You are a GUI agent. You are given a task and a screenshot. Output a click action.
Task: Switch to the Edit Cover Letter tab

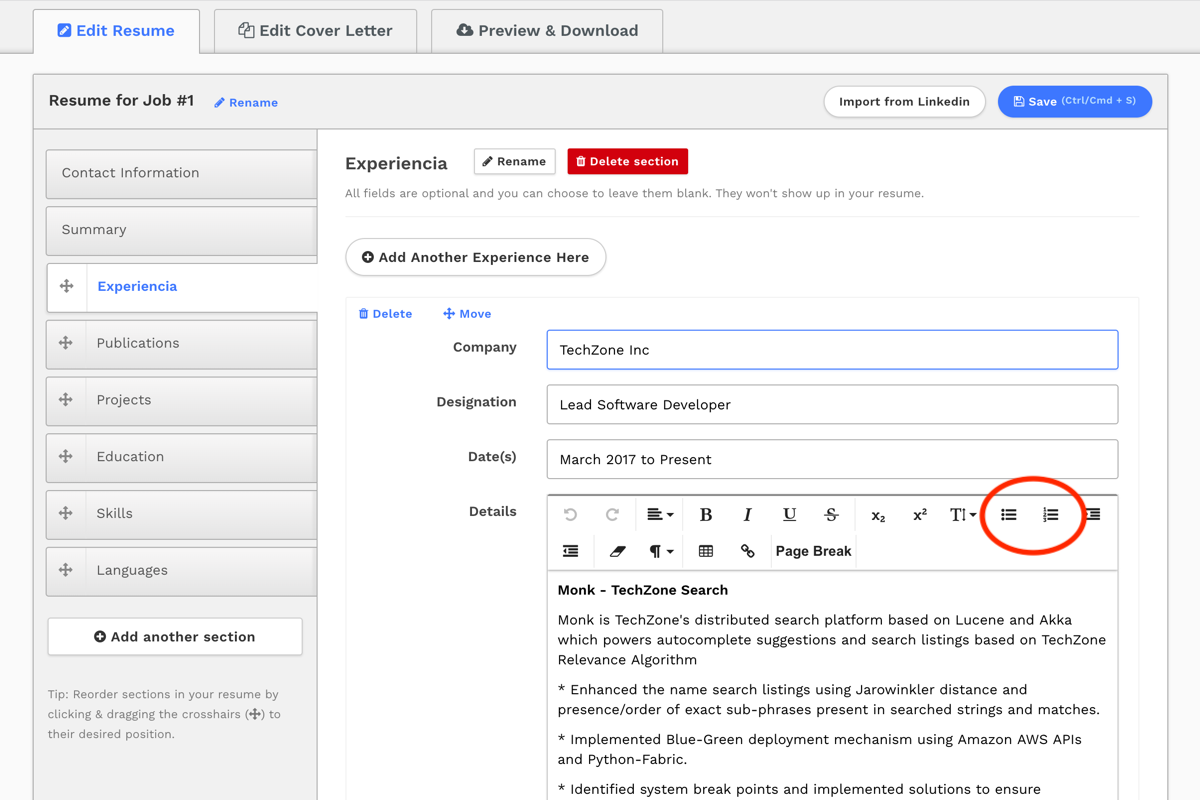[x=314, y=31]
